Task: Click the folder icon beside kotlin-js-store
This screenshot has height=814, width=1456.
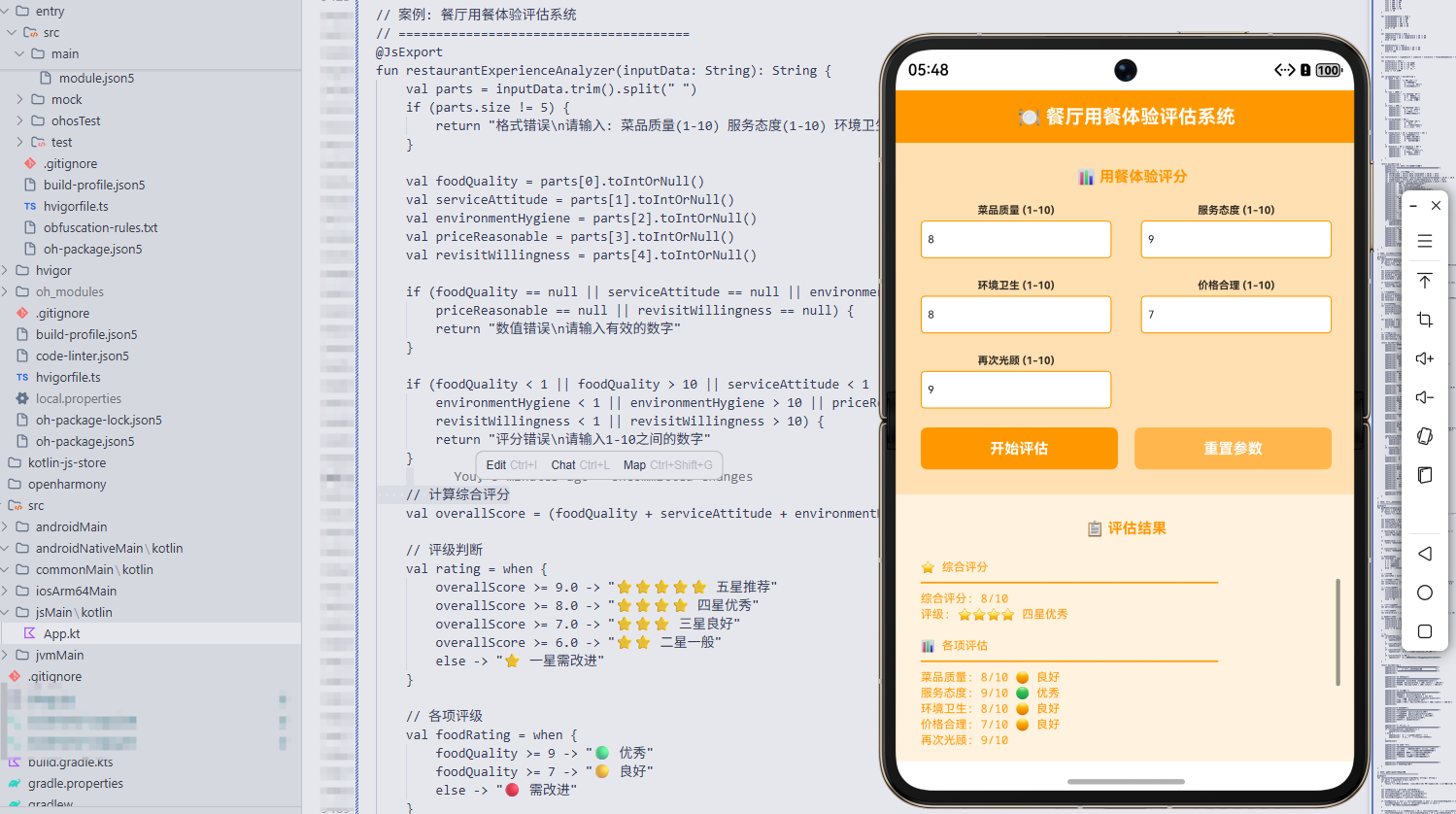Action: (15, 462)
